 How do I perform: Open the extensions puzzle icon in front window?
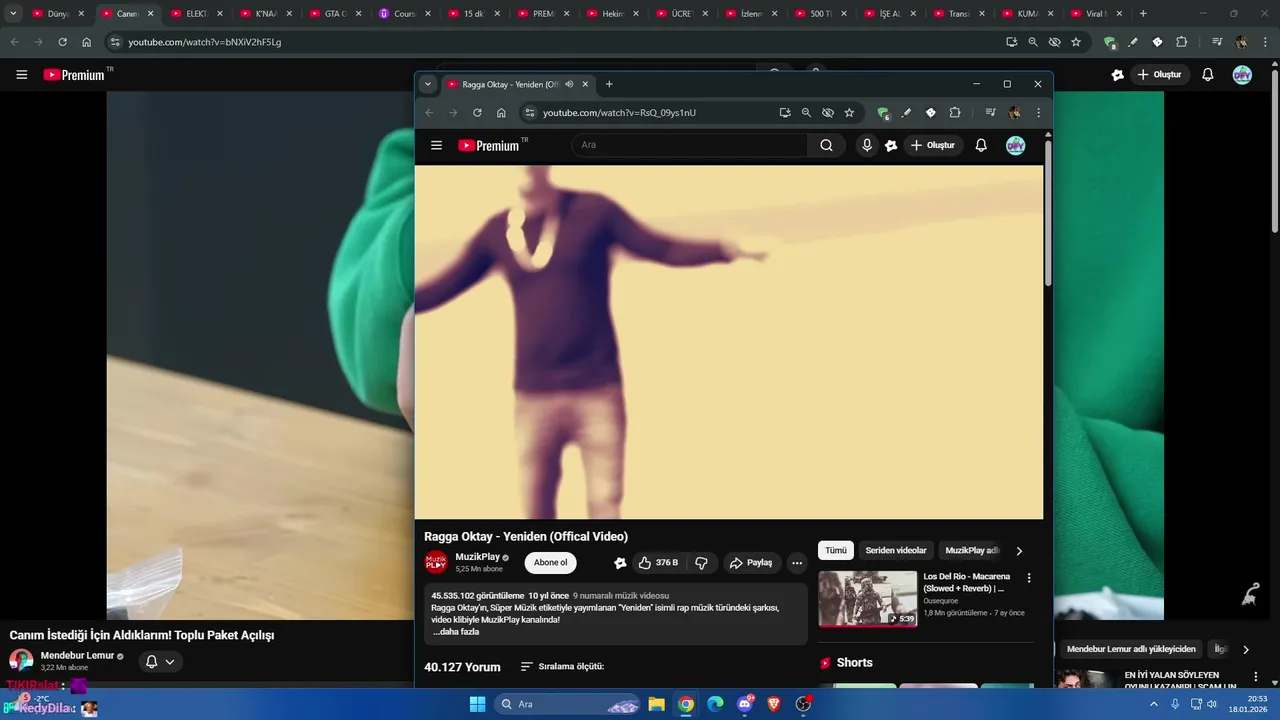coord(955,113)
